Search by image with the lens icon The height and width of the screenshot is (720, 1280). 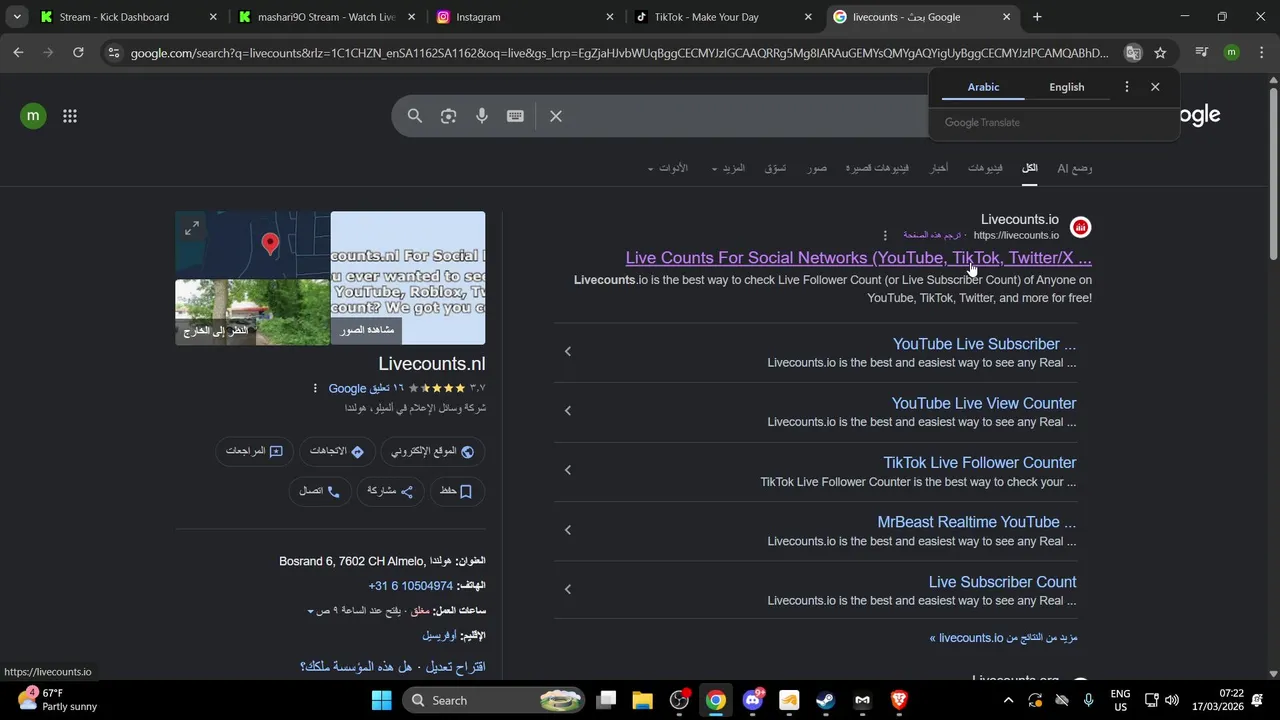tap(449, 116)
